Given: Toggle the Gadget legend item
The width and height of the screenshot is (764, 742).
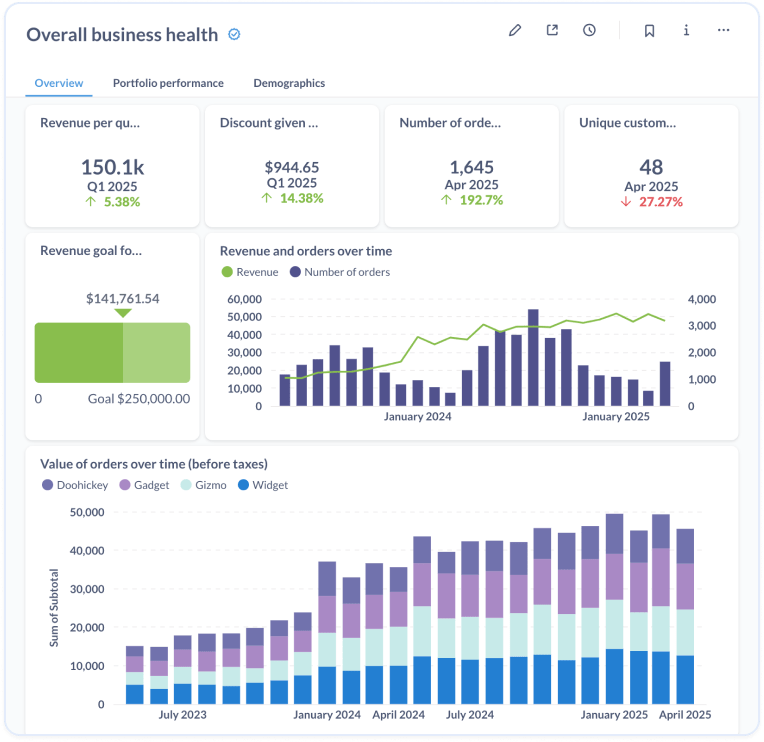Looking at the screenshot, I should 144,485.
